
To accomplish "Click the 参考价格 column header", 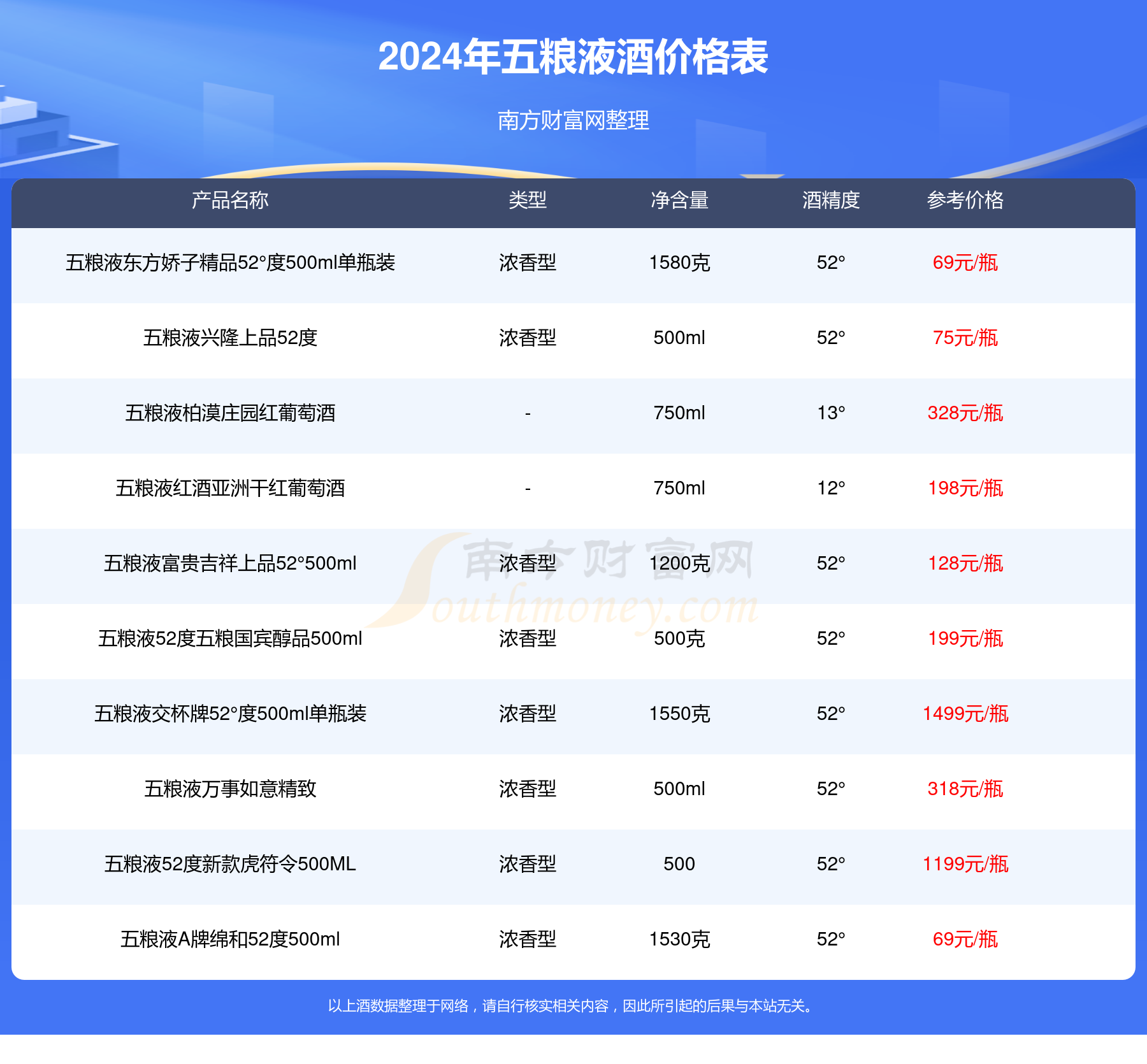I will tap(965, 201).
